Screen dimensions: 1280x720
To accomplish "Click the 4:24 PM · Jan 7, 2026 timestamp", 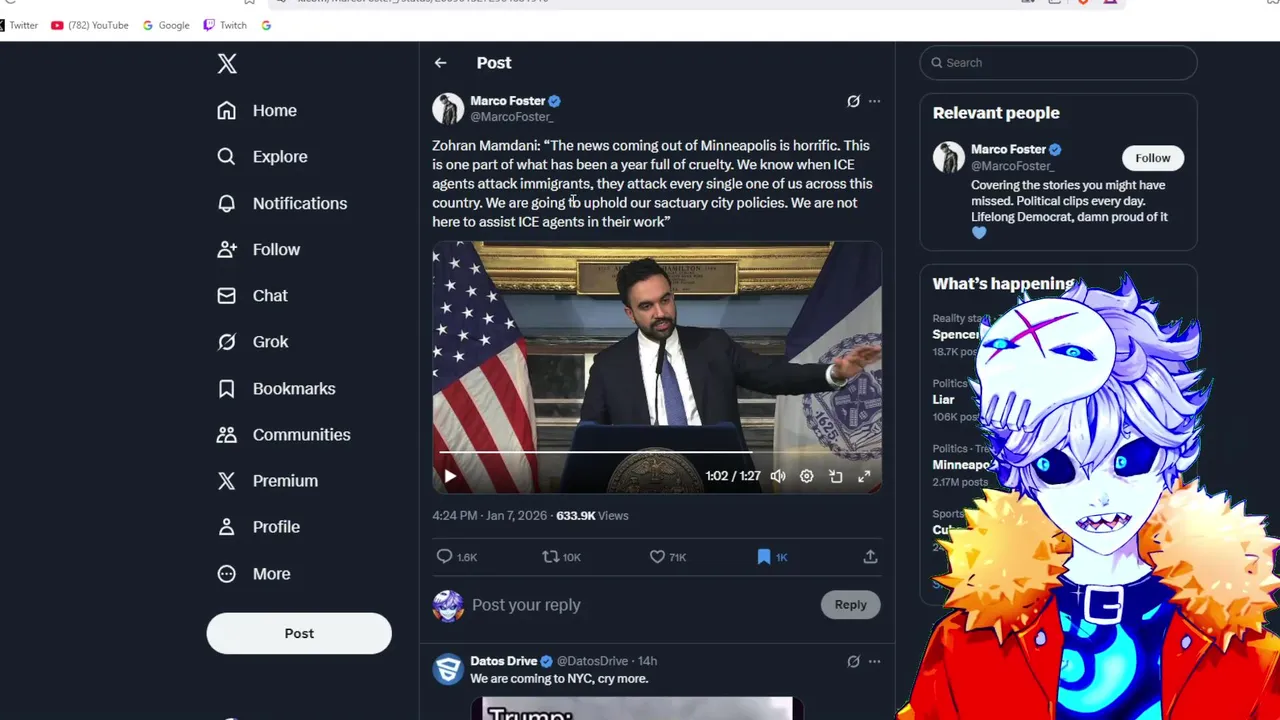I will click(489, 516).
